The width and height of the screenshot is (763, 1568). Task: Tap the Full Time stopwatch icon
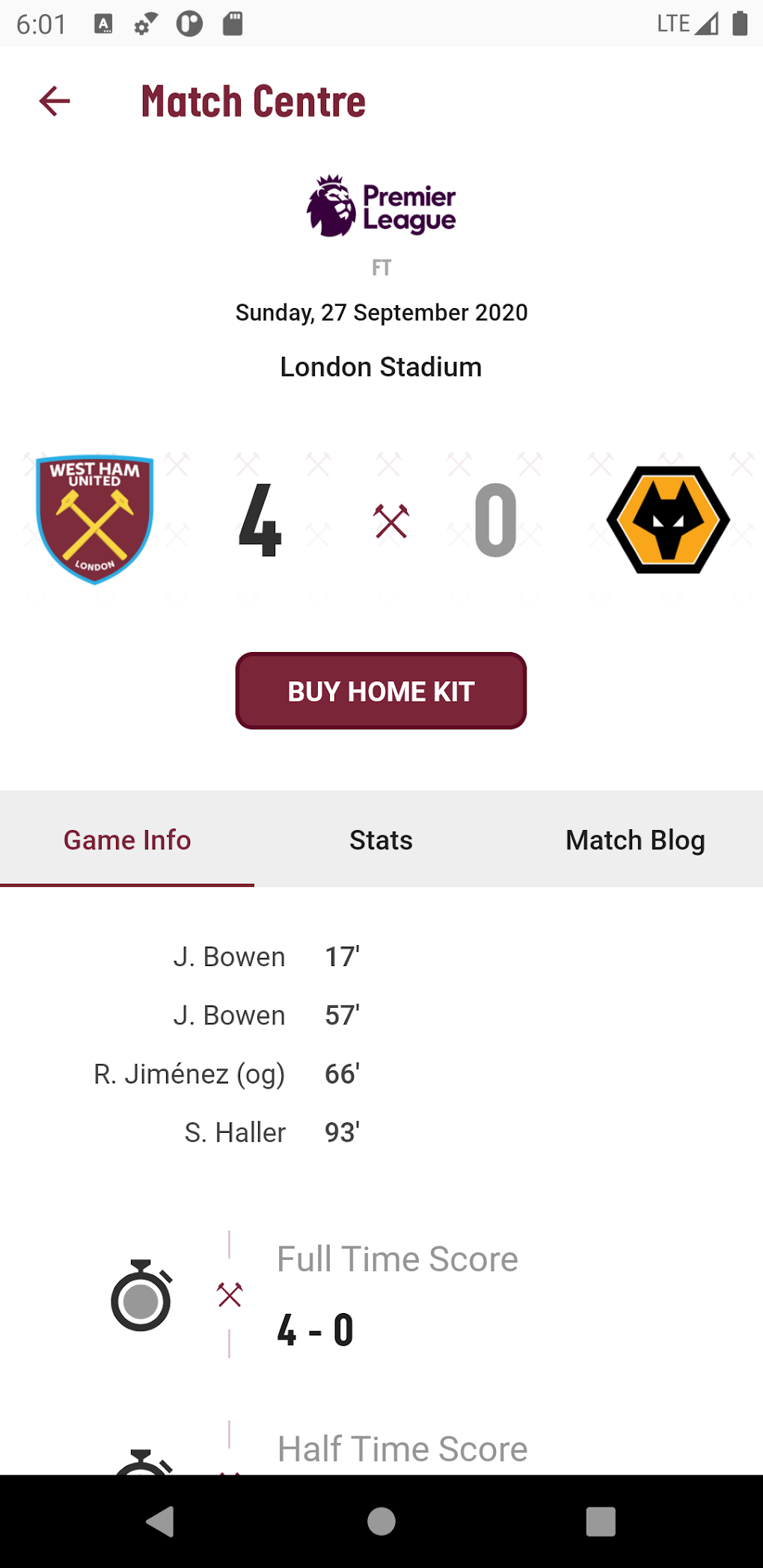(x=141, y=1295)
